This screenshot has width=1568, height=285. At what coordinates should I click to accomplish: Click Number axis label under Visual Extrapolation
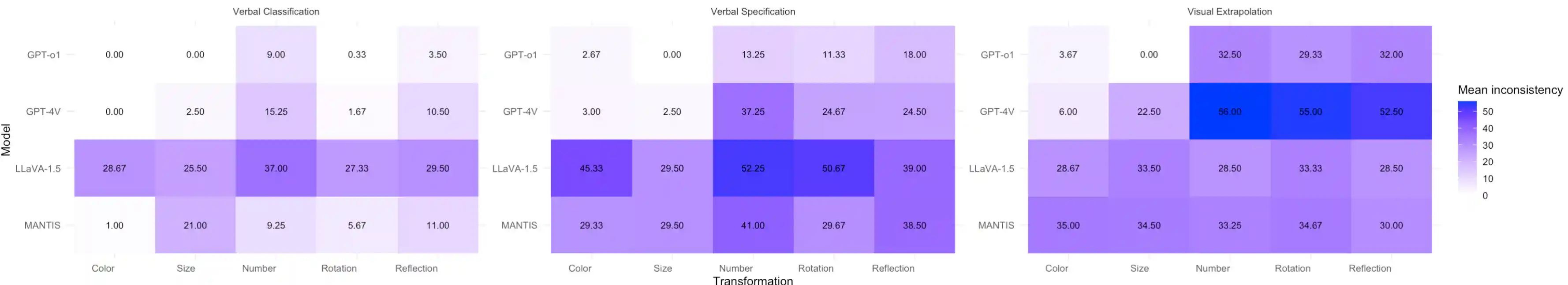(1213, 268)
